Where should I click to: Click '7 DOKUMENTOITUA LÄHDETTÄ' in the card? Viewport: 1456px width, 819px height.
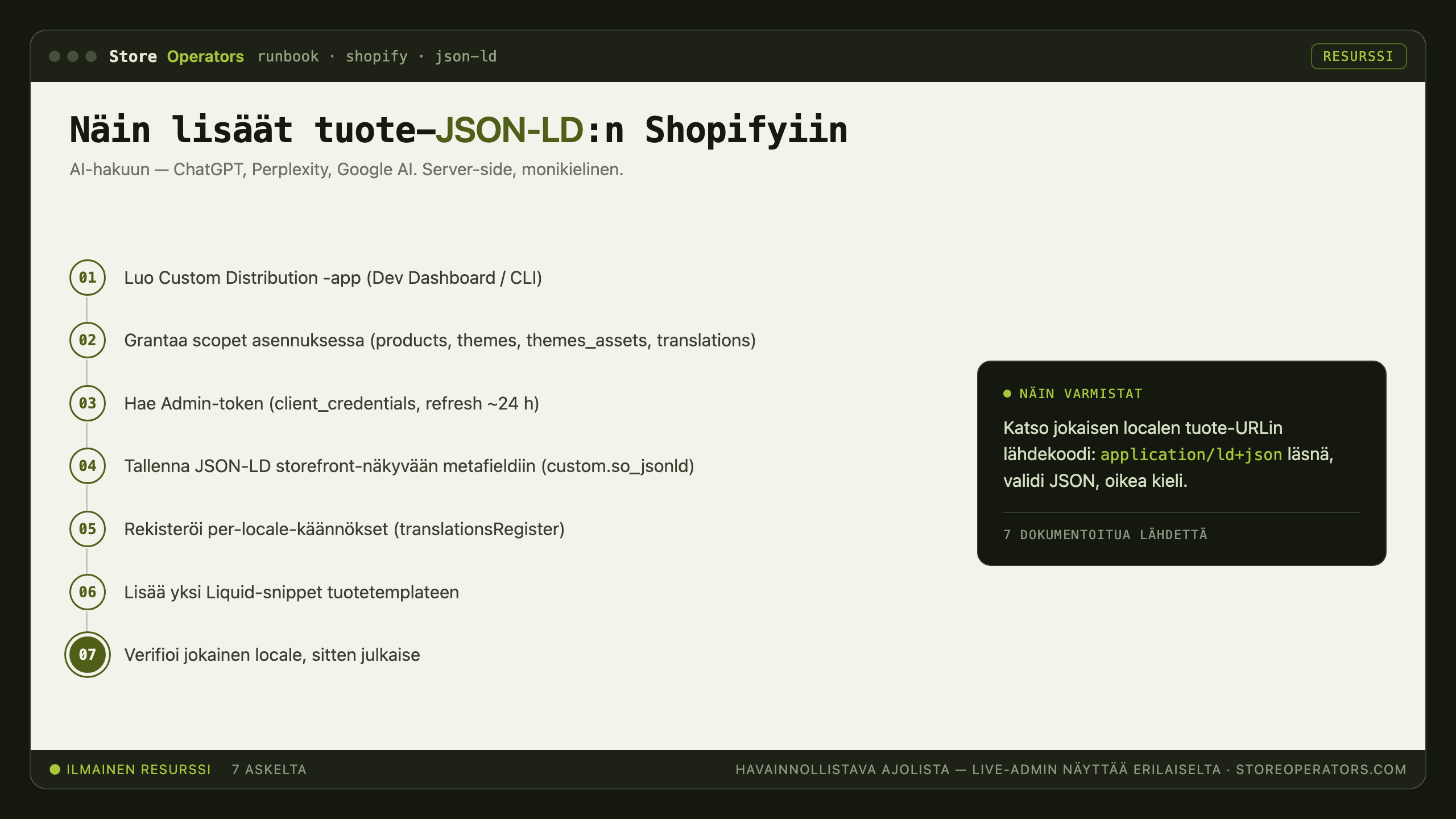point(1105,535)
